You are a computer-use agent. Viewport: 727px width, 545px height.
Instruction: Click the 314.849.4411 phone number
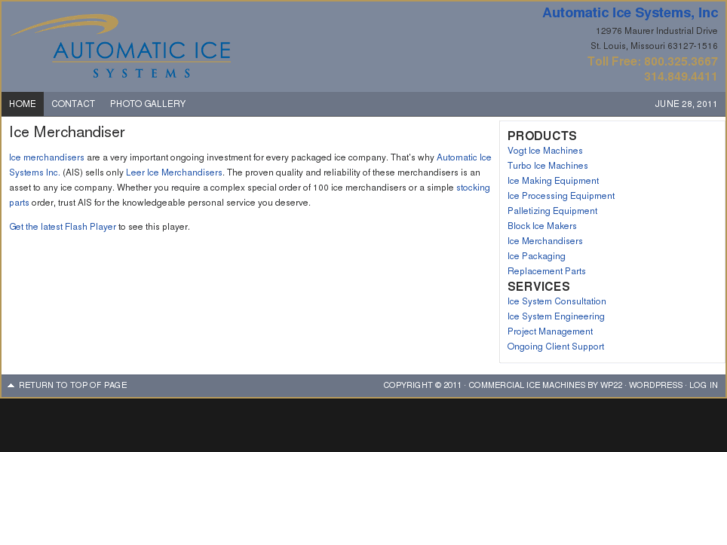coord(681,77)
